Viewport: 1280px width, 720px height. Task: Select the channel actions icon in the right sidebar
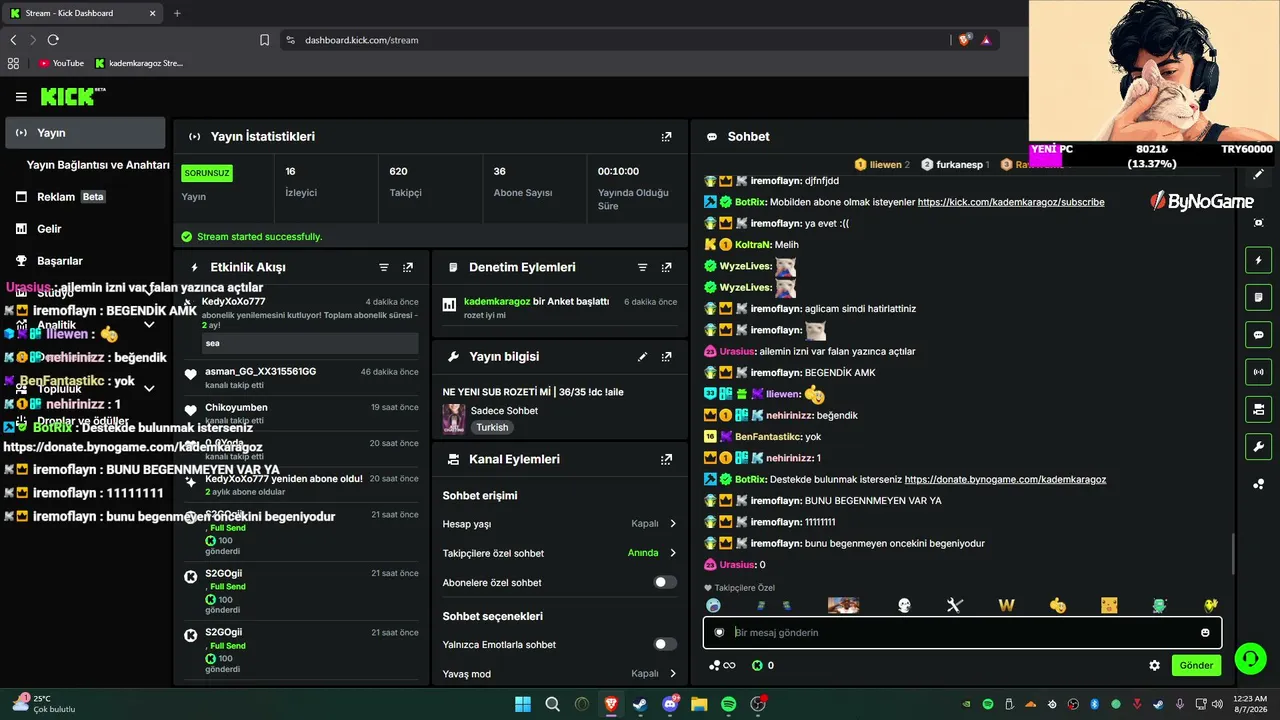pos(1259,409)
